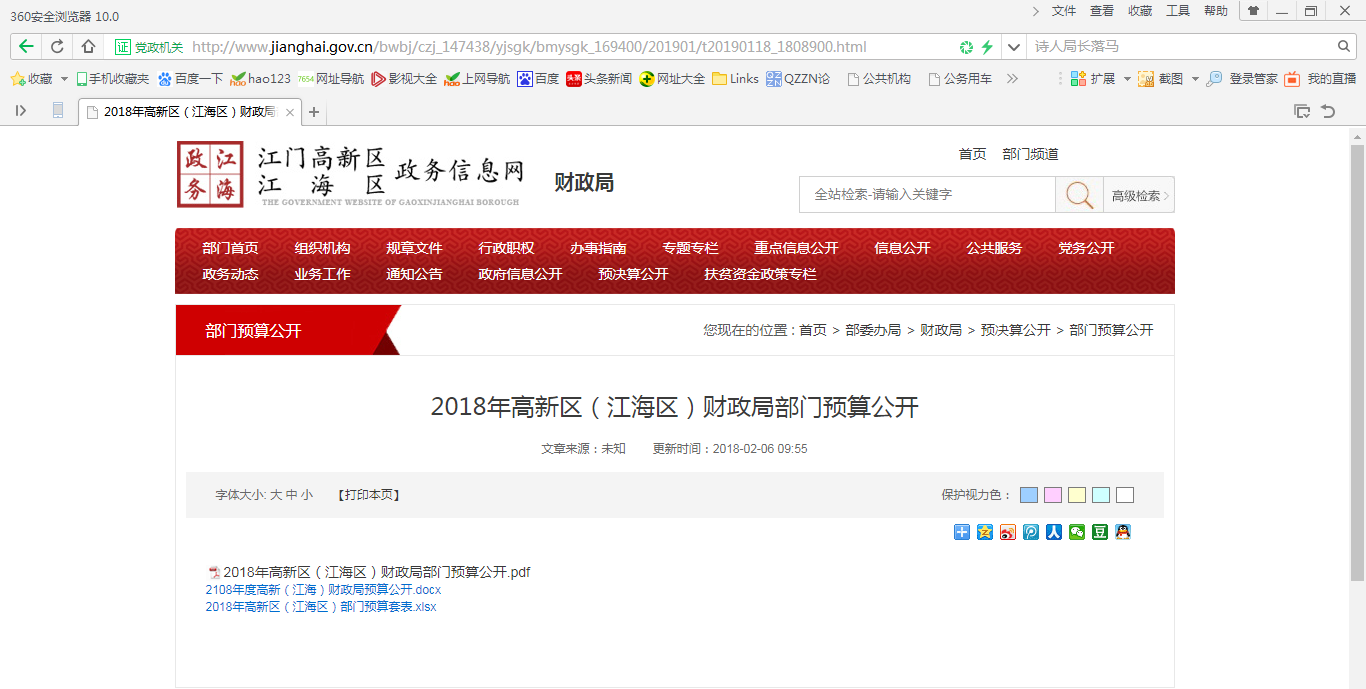The image size is (1366, 689).
Task: Open the 文件 menu
Action: (x=1064, y=11)
